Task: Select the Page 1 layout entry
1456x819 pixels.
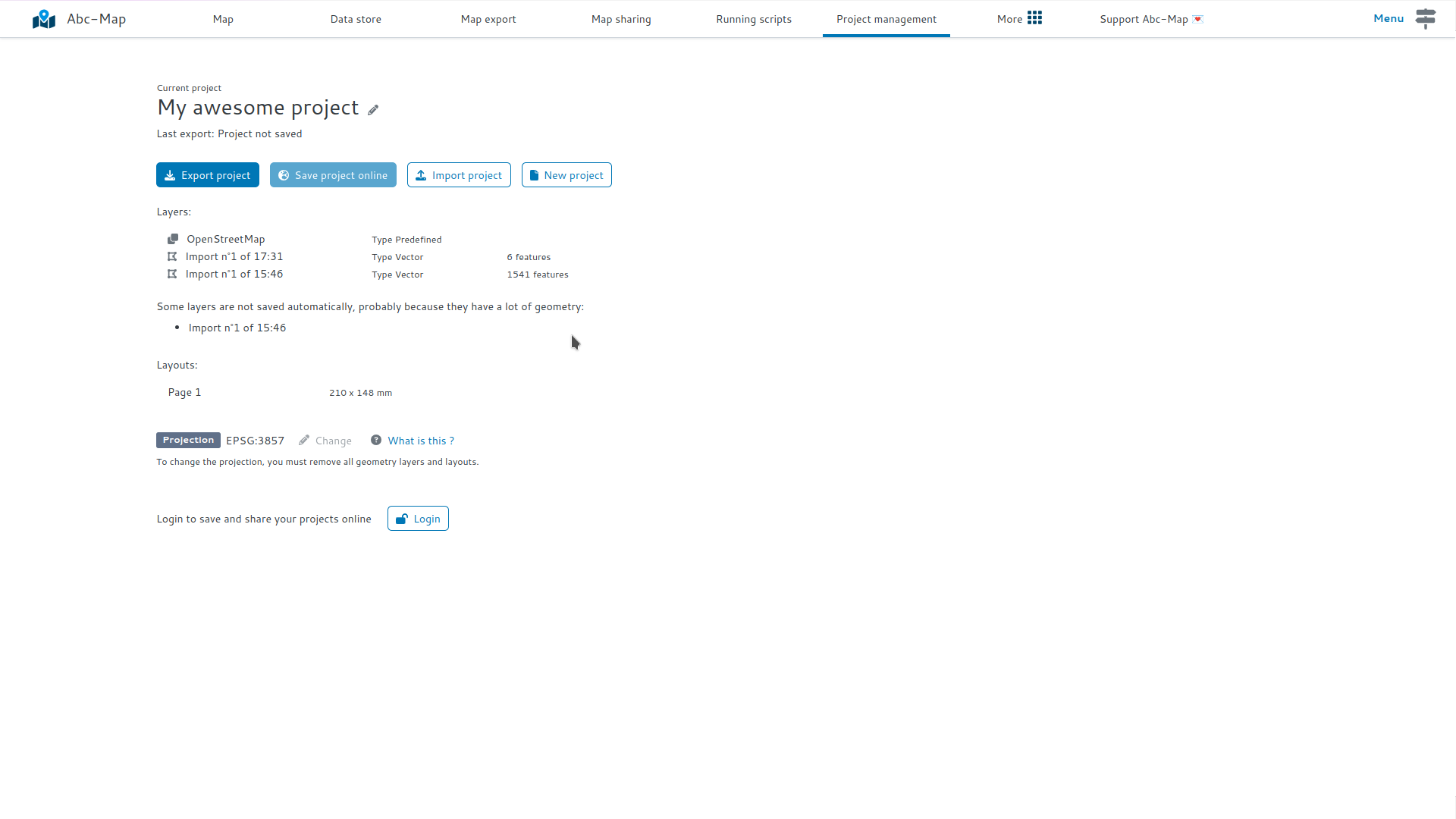Action: click(x=184, y=393)
